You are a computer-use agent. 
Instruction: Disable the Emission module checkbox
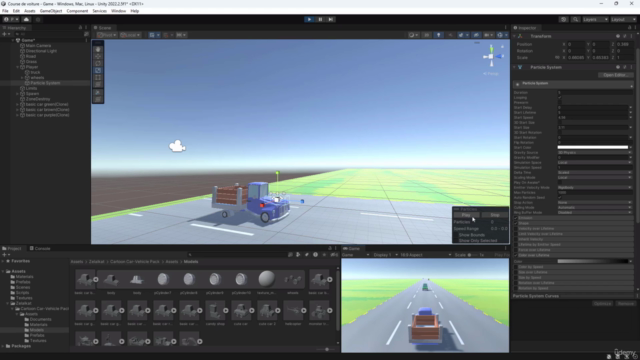pyautogui.click(x=516, y=218)
